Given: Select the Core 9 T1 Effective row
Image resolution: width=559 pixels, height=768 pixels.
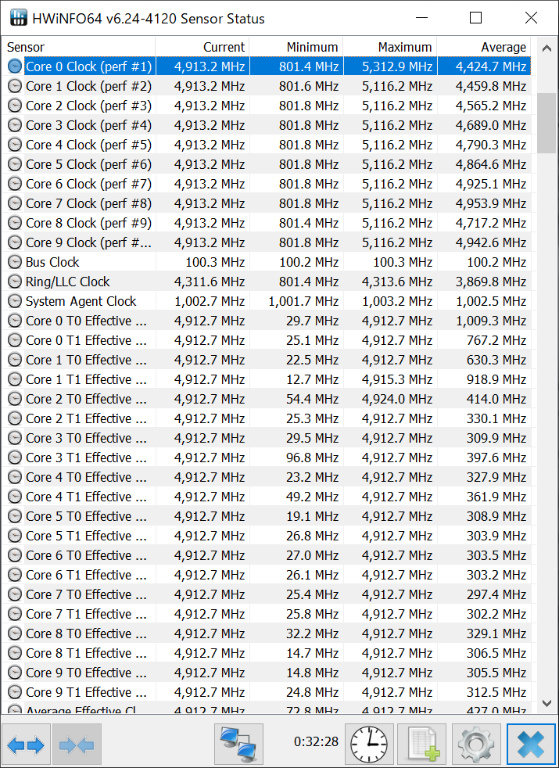Looking at the screenshot, I should (268, 692).
